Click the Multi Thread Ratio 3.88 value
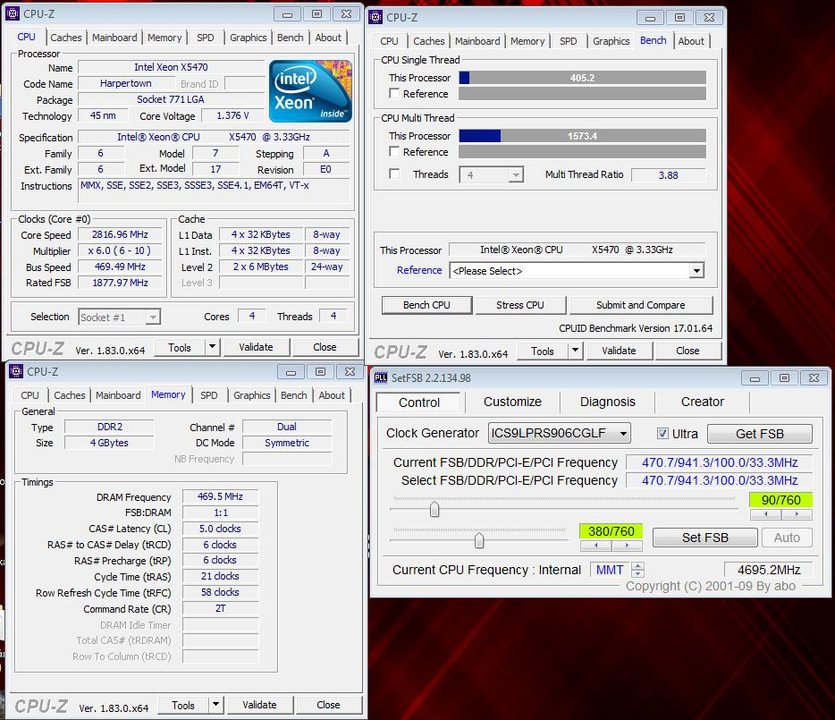Image resolution: width=835 pixels, height=720 pixels. click(x=668, y=175)
